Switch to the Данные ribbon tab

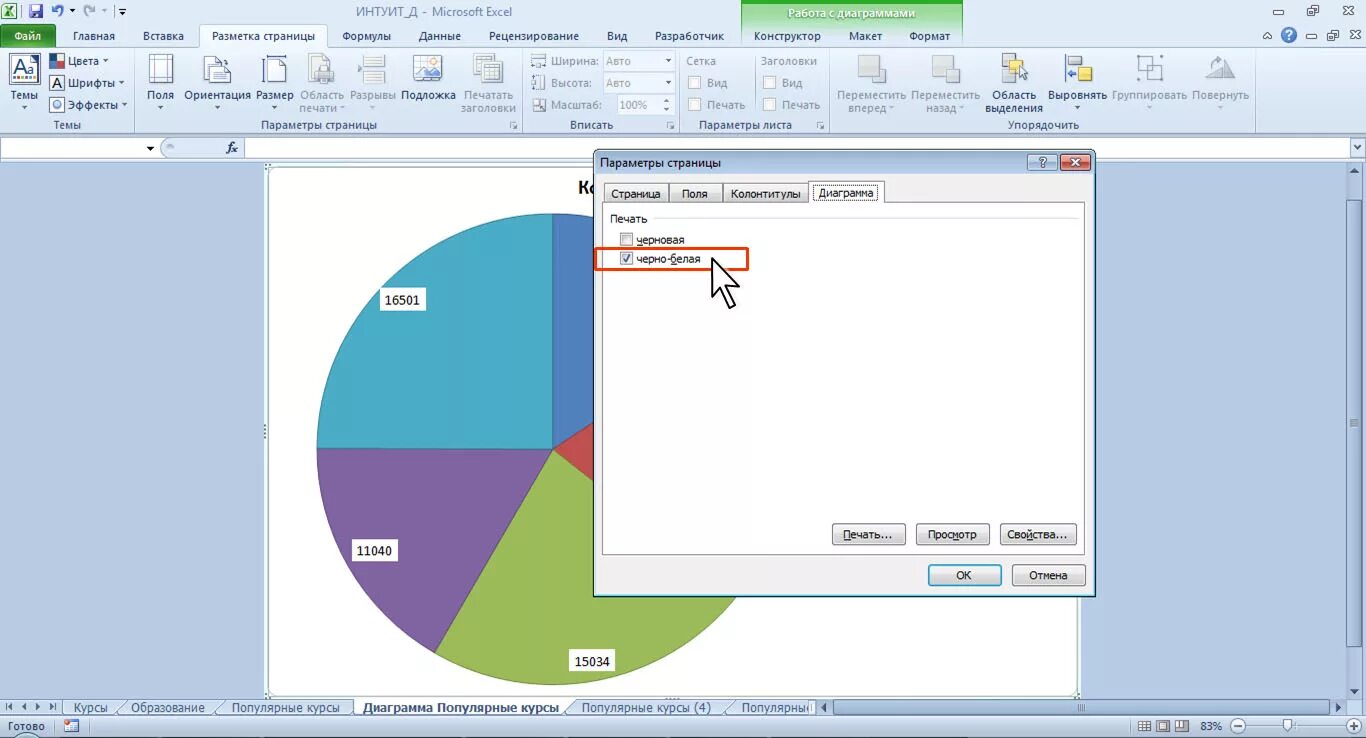pyautogui.click(x=440, y=36)
